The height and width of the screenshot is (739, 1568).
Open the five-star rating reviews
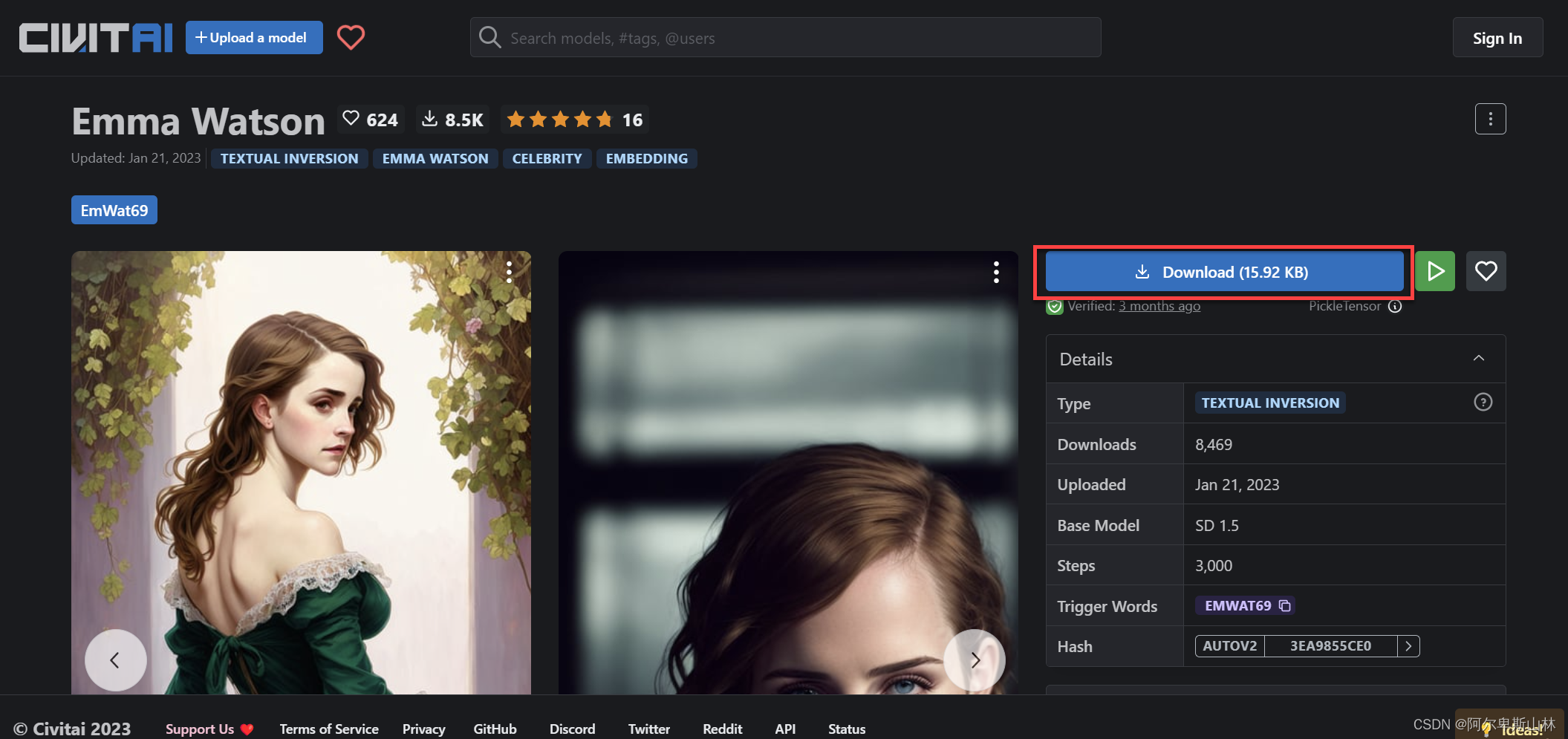coord(574,120)
